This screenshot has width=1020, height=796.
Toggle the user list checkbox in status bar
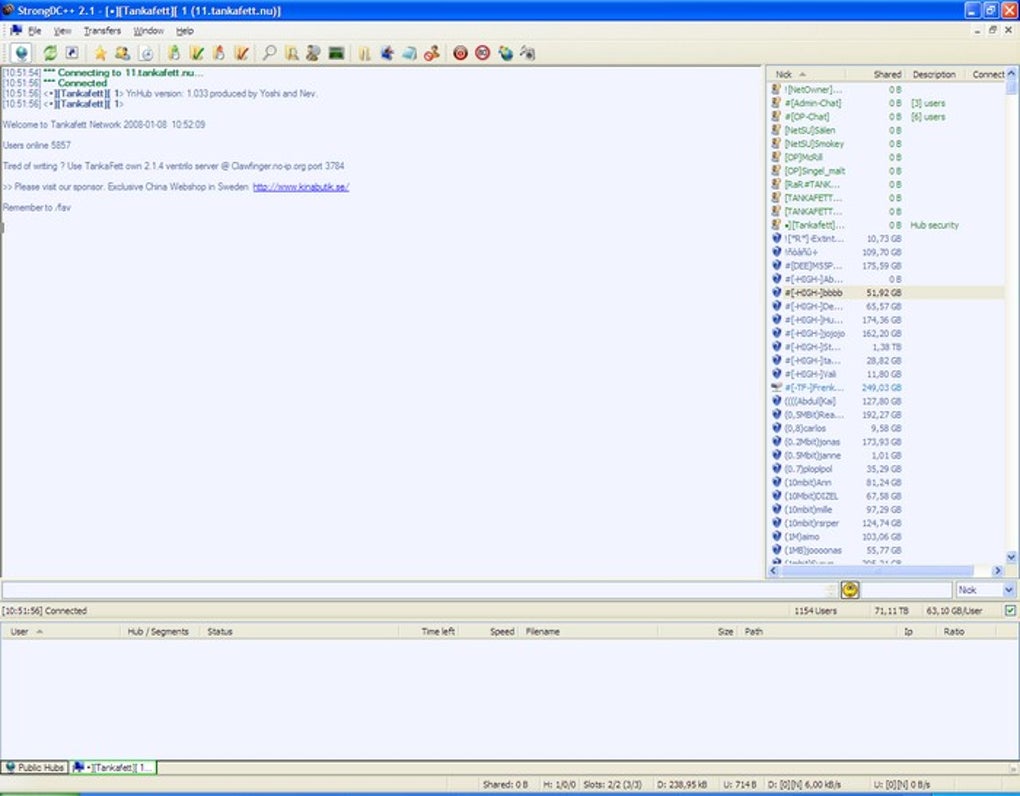(1010, 611)
